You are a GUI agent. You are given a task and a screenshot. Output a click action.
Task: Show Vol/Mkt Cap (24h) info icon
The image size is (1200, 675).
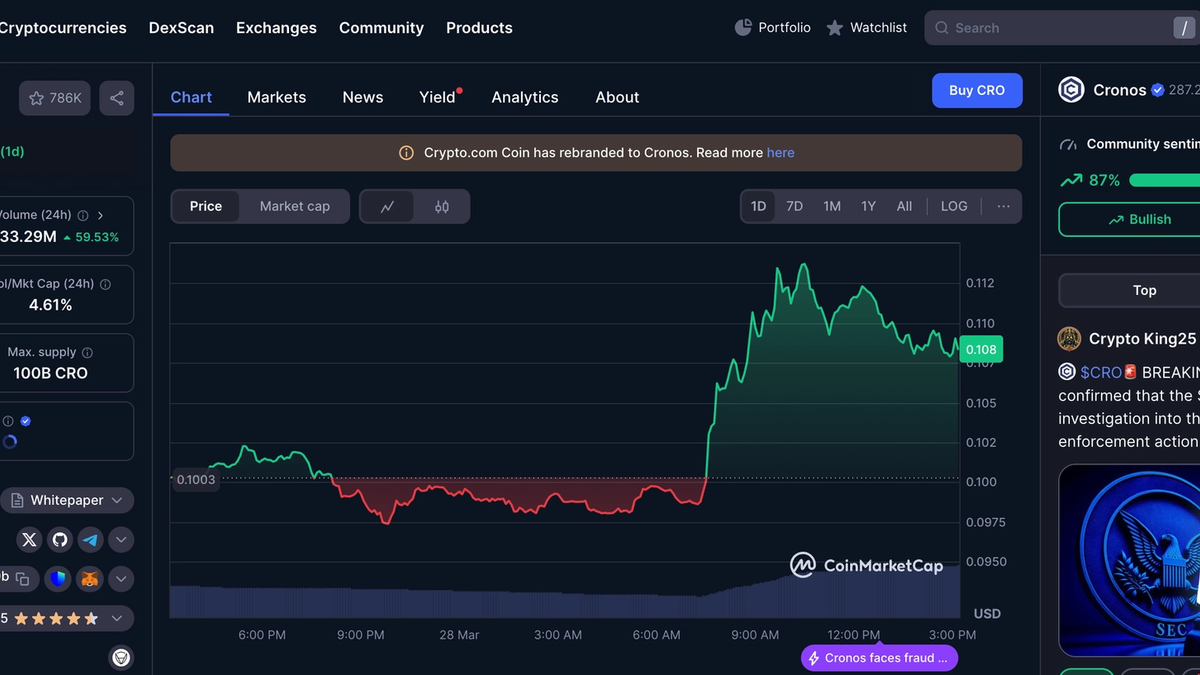coord(105,284)
